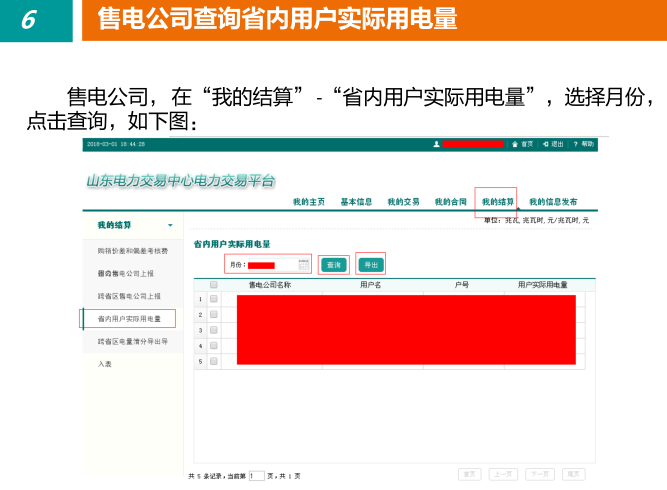The width and height of the screenshot is (667, 490).
Task: Click the home (首页) icon in top bar
Action: (x=515, y=144)
